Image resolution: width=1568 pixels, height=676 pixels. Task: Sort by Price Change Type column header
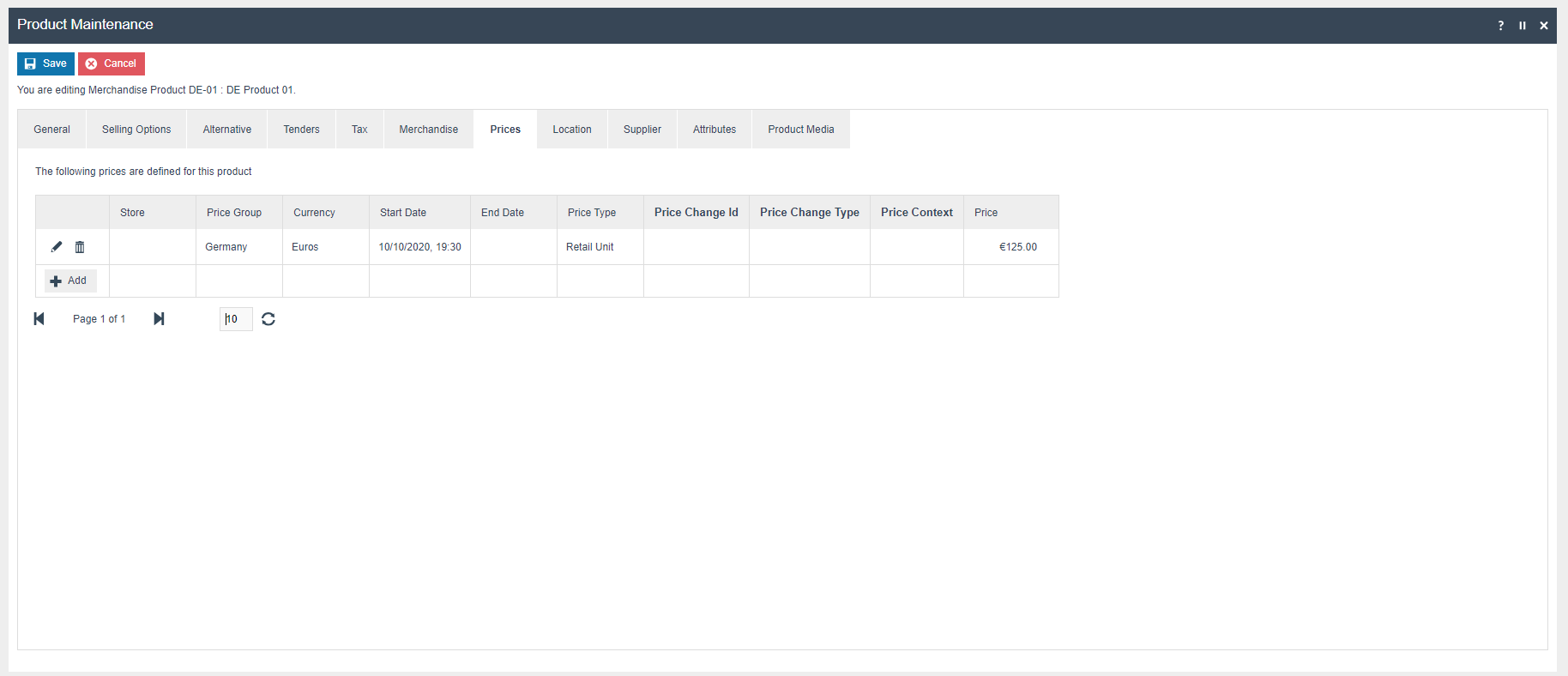(x=809, y=213)
